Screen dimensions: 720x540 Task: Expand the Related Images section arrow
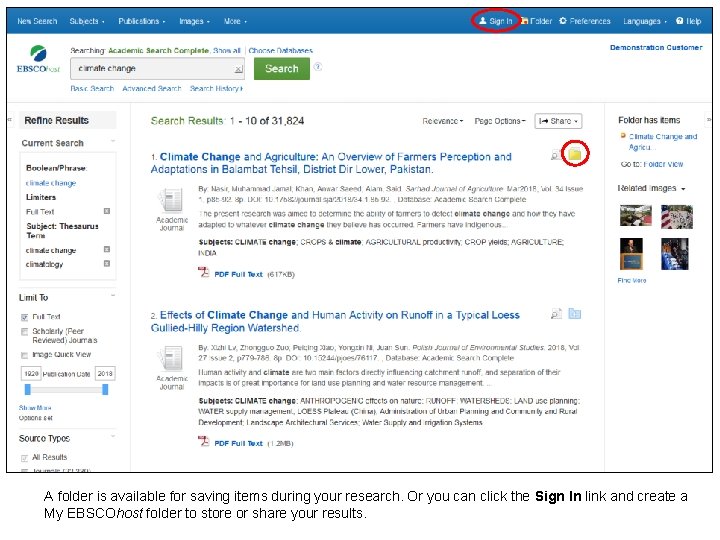(x=683, y=189)
